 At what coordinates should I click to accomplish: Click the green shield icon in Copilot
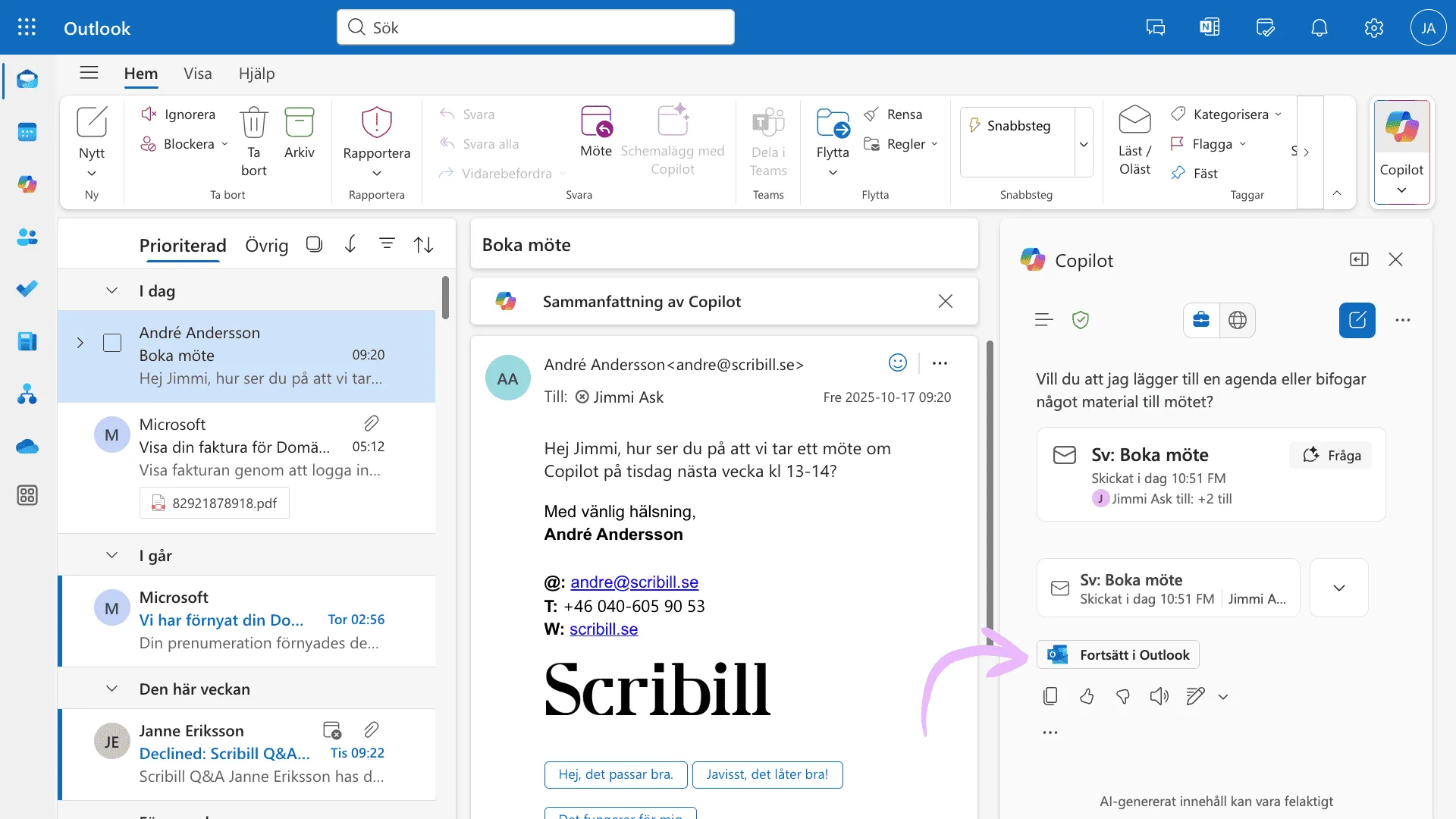coord(1081,320)
